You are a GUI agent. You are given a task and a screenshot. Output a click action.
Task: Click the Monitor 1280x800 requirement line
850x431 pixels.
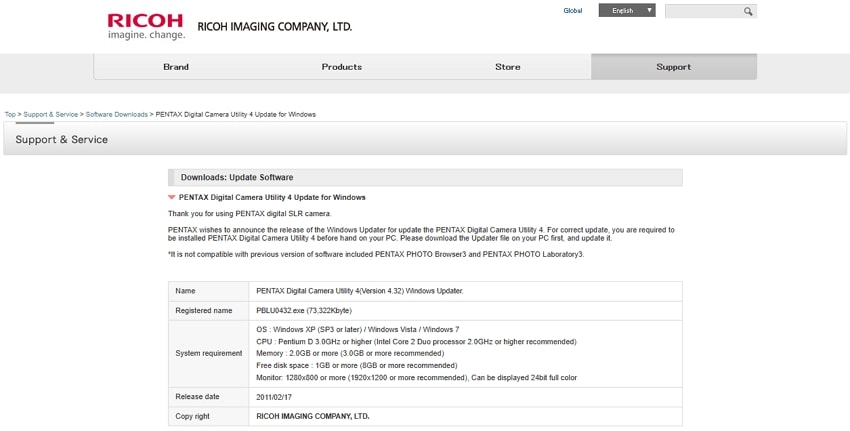[x=416, y=377]
